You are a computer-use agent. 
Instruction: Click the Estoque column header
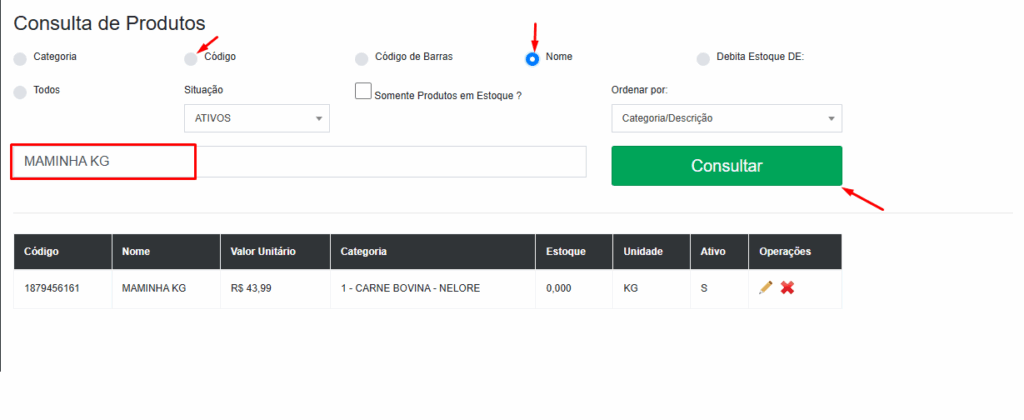tap(566, 251)
